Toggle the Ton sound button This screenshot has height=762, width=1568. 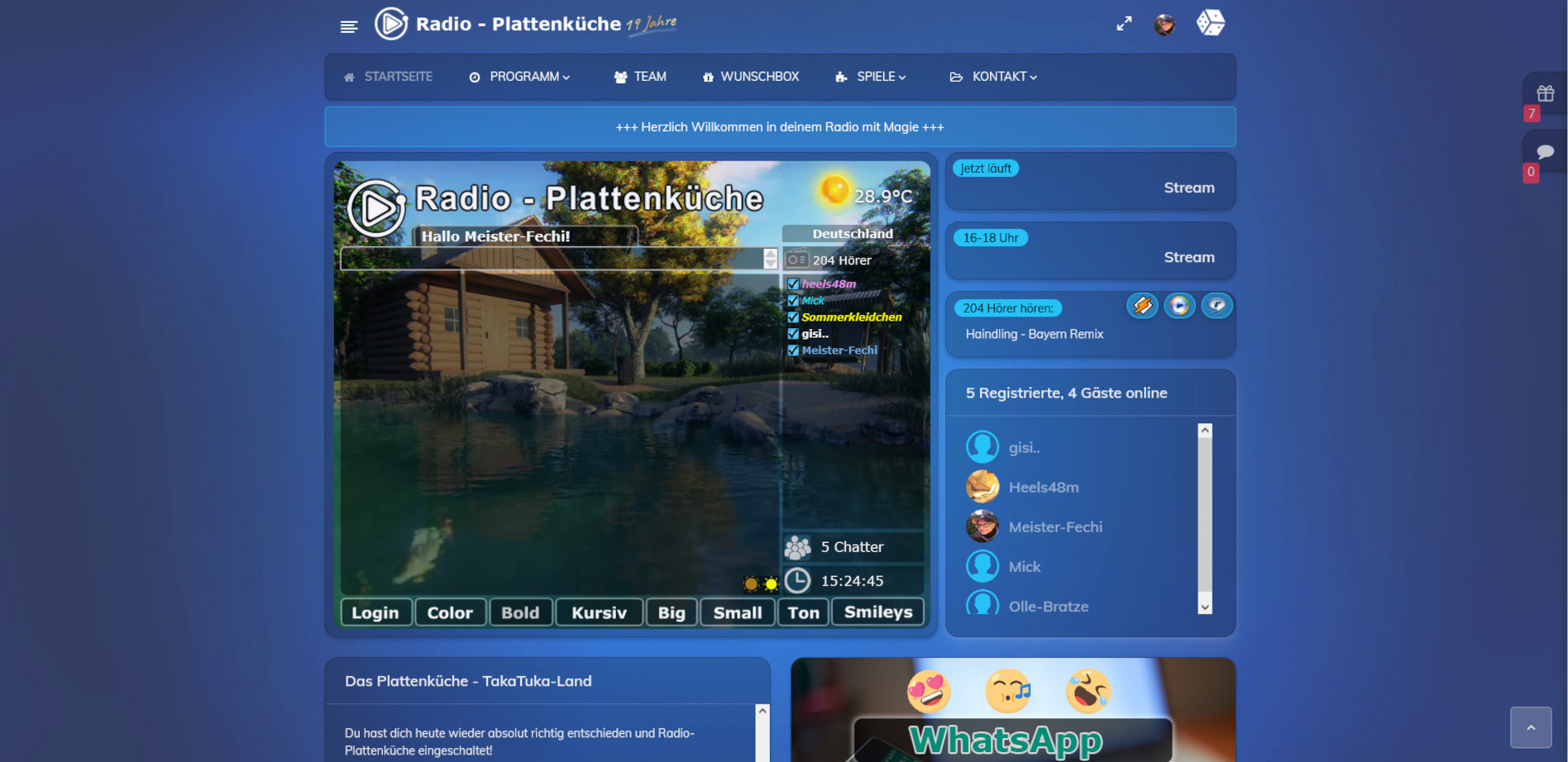coord(803,612)
